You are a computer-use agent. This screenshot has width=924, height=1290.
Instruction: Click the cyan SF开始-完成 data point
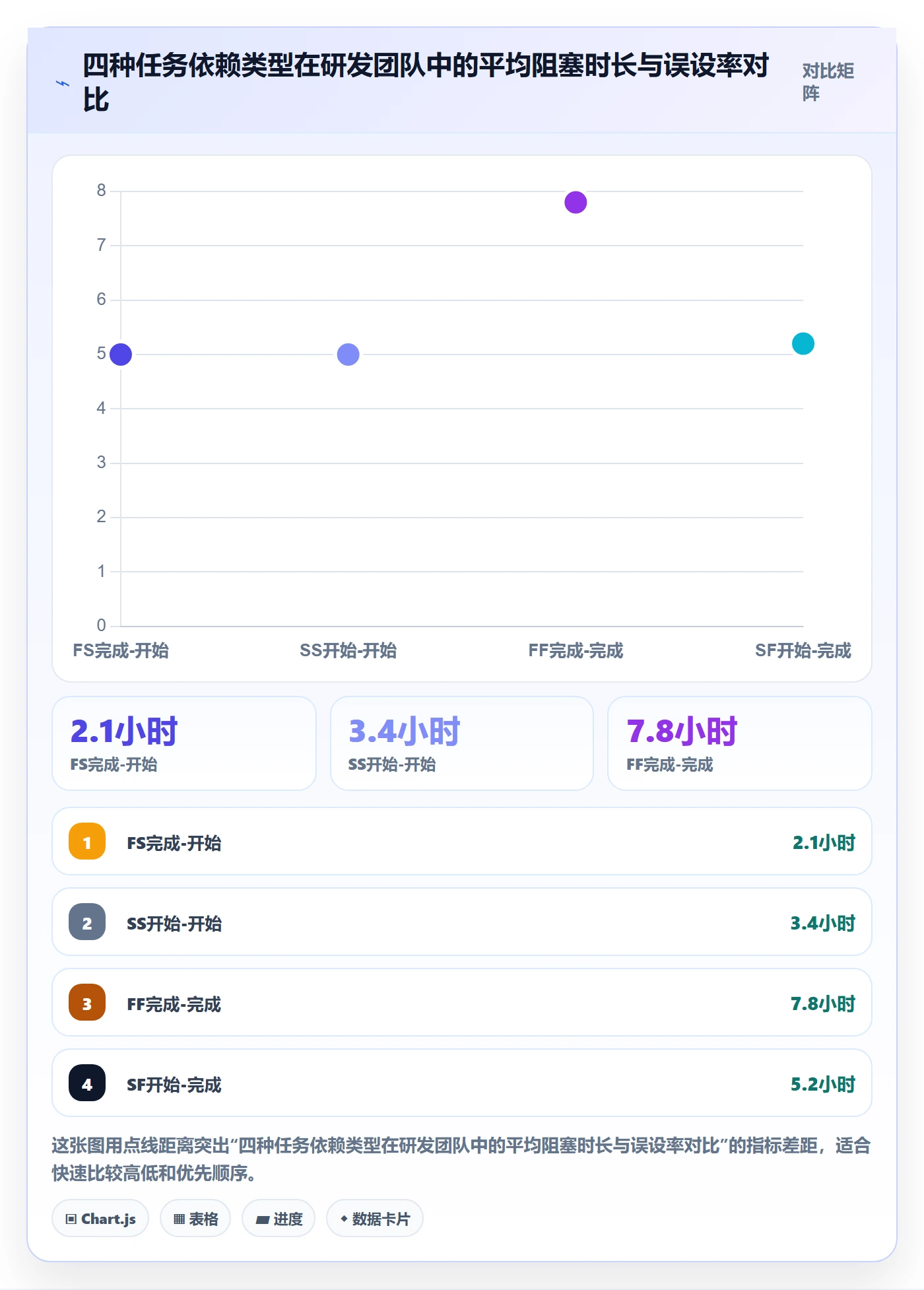click(803, 343)
